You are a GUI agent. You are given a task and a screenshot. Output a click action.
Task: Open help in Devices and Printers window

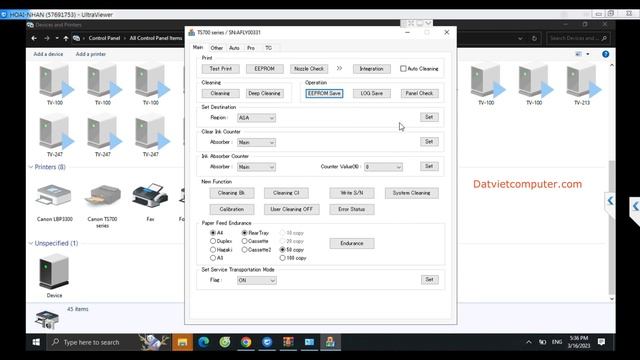pyautogui.click(x=605, y=54)
